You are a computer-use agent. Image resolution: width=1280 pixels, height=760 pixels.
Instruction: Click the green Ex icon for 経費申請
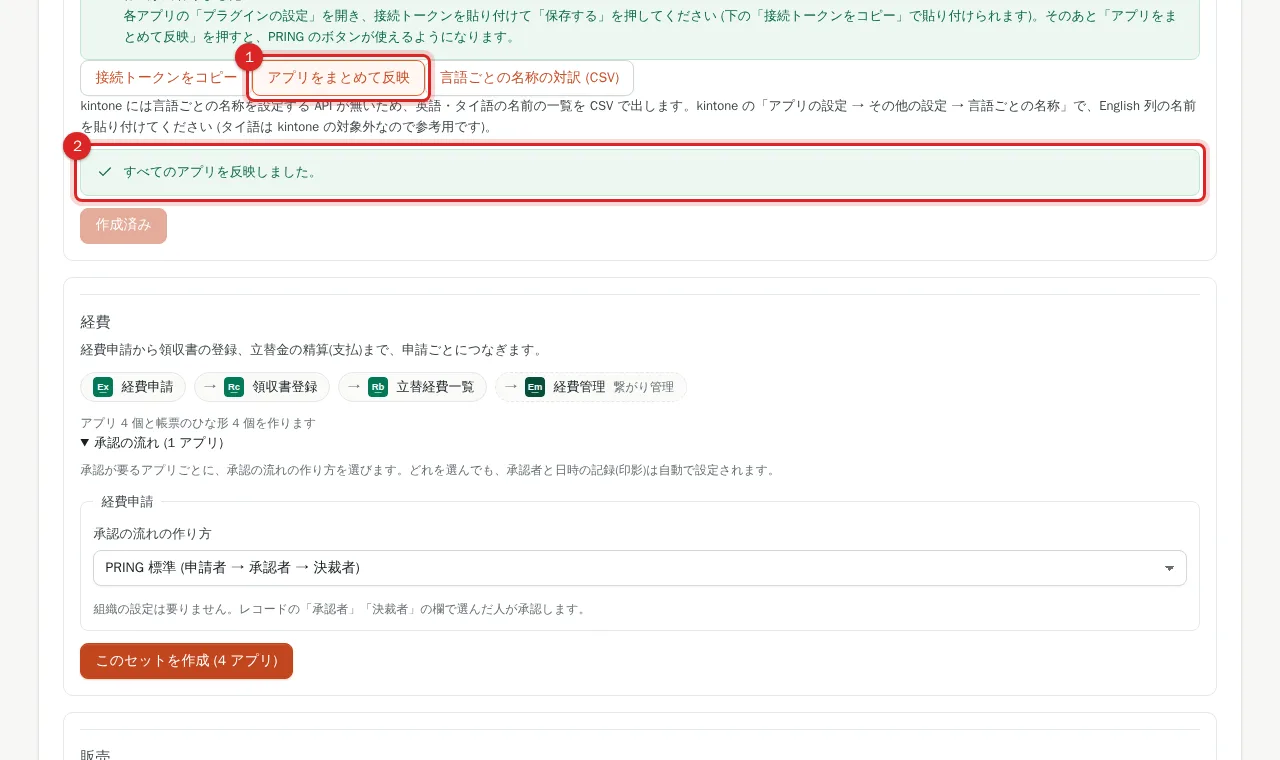(x=103, y=387)
